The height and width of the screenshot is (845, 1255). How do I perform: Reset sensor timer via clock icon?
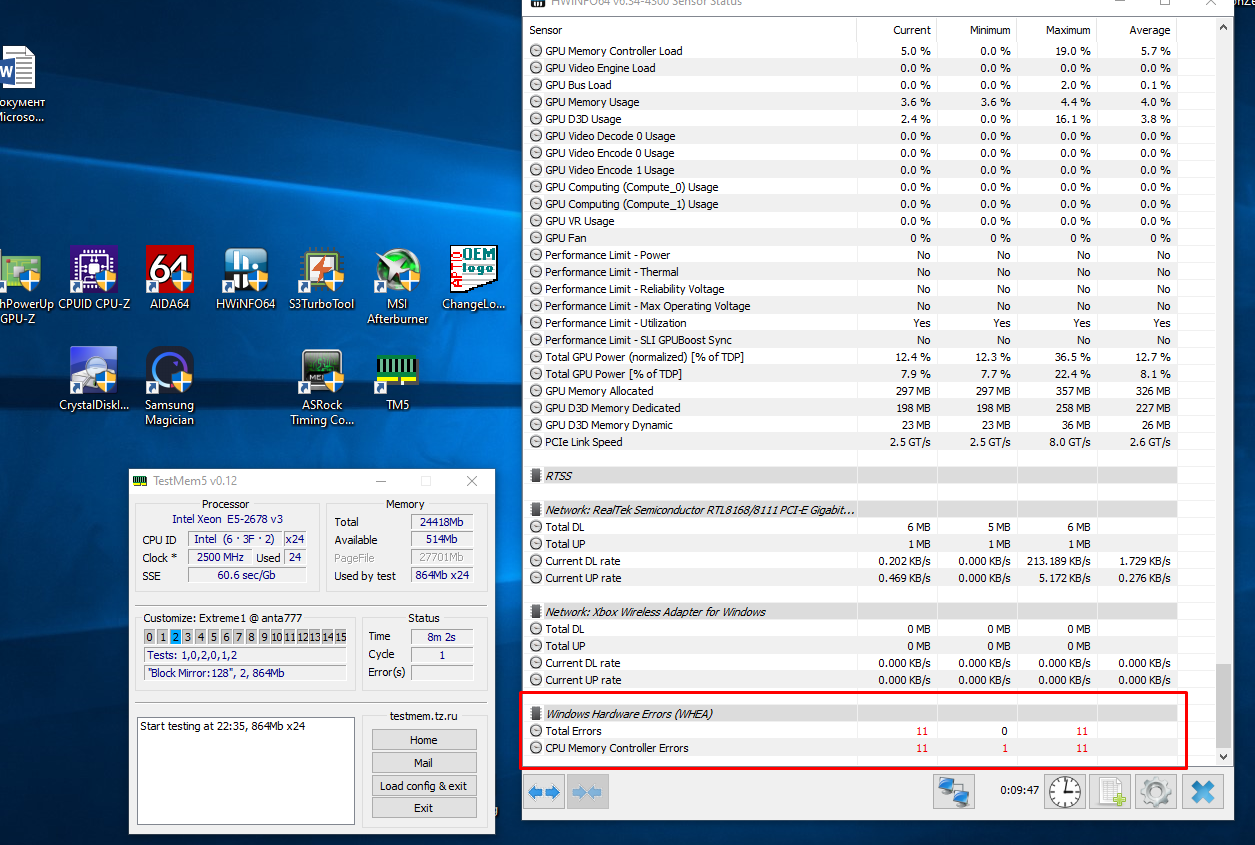tap(1065, 792)
